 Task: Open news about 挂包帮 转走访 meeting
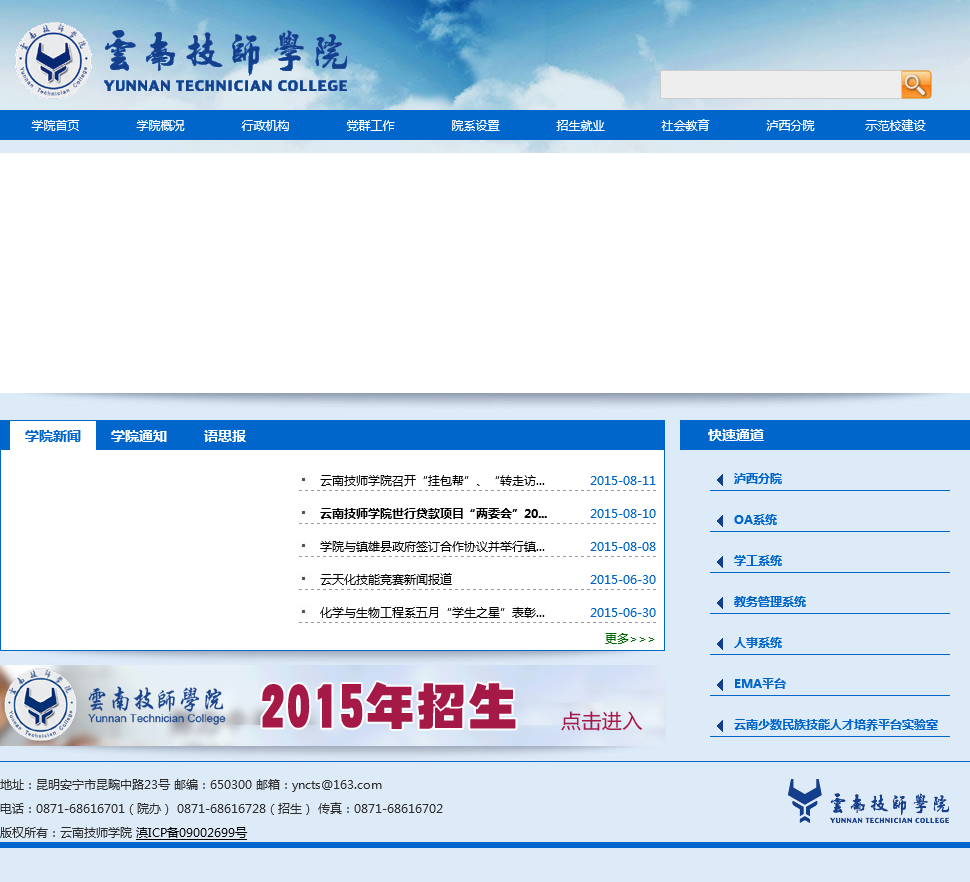pos(432,481)
